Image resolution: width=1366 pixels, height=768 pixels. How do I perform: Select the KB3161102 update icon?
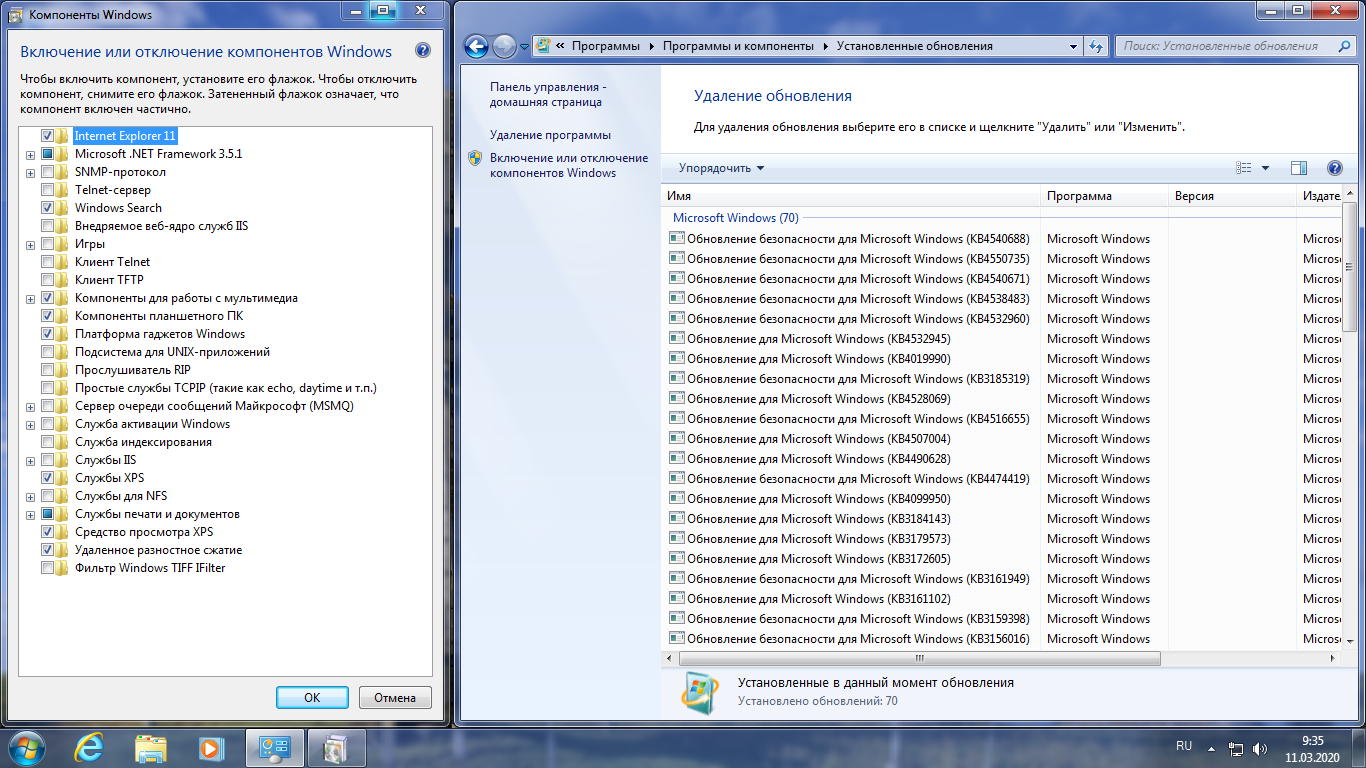(x=676, y=598)
